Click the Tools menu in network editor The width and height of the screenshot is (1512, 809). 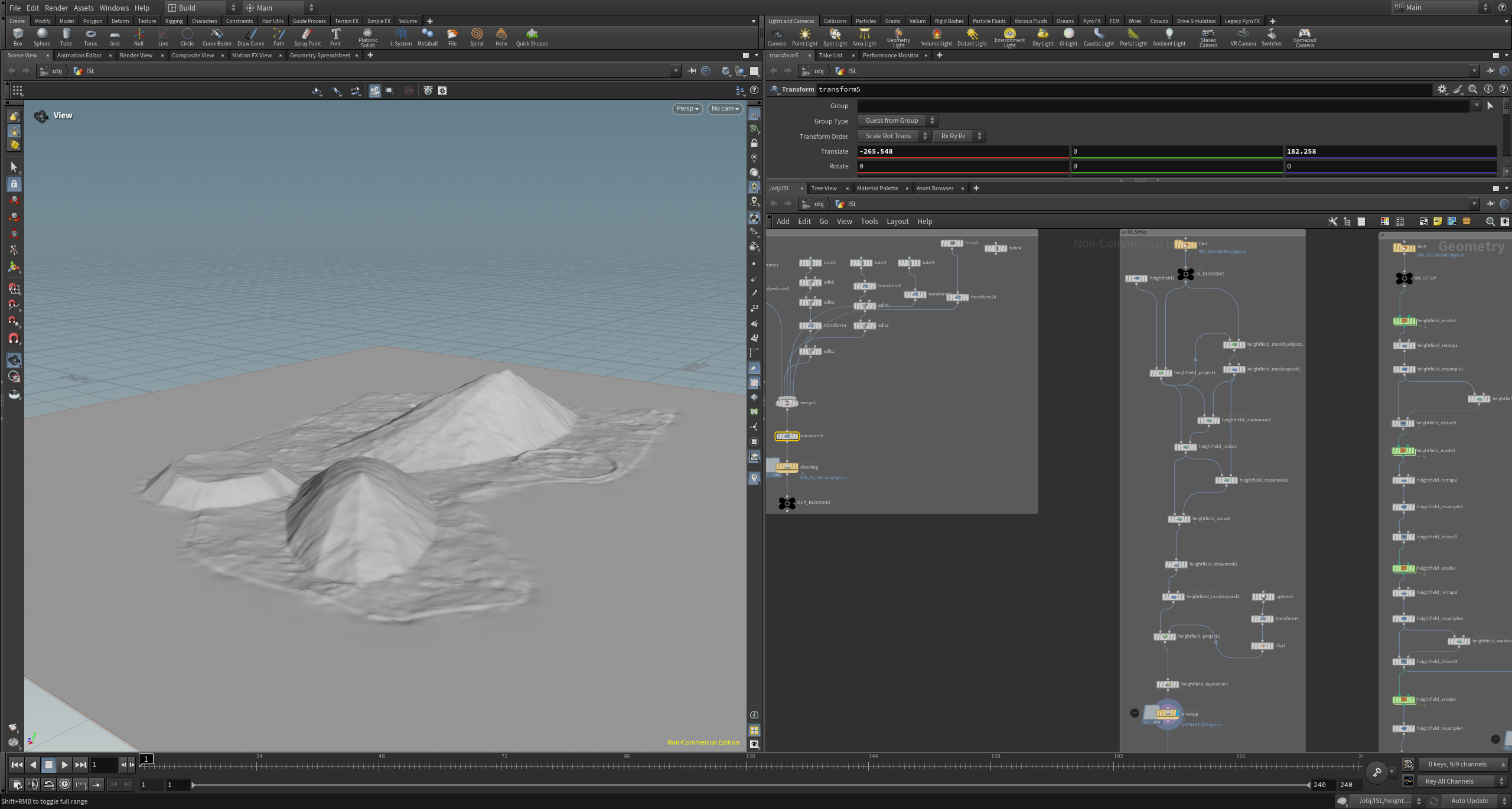(869, 222)
